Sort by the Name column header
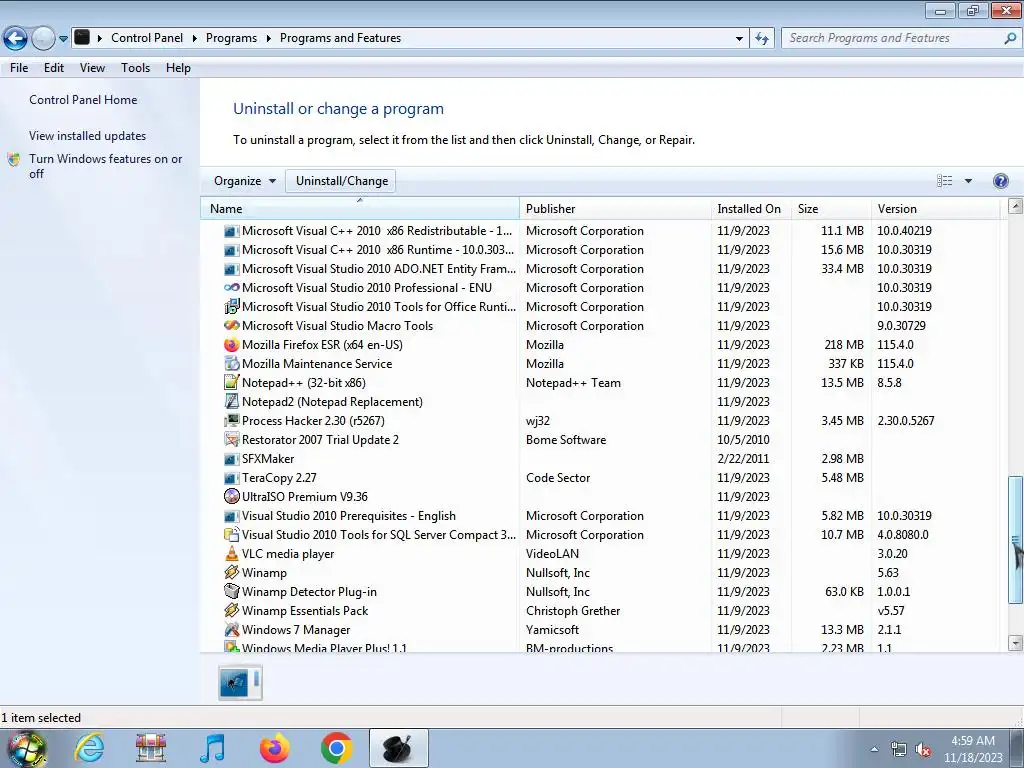1024x768 pixels. (x=360, y=208)
